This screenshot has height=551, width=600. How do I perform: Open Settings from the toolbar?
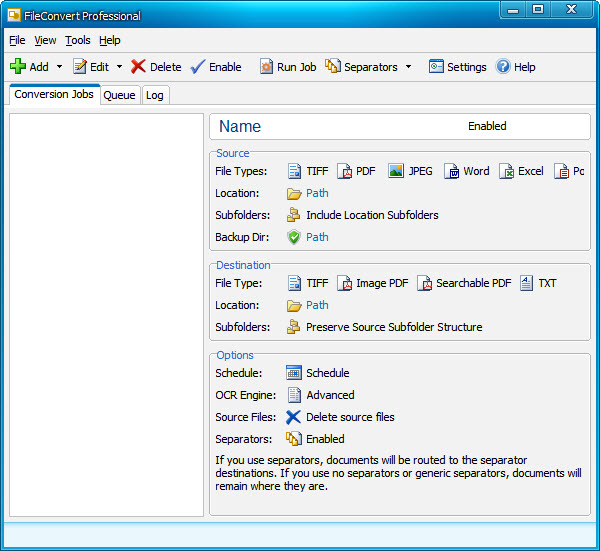(457, 67)
